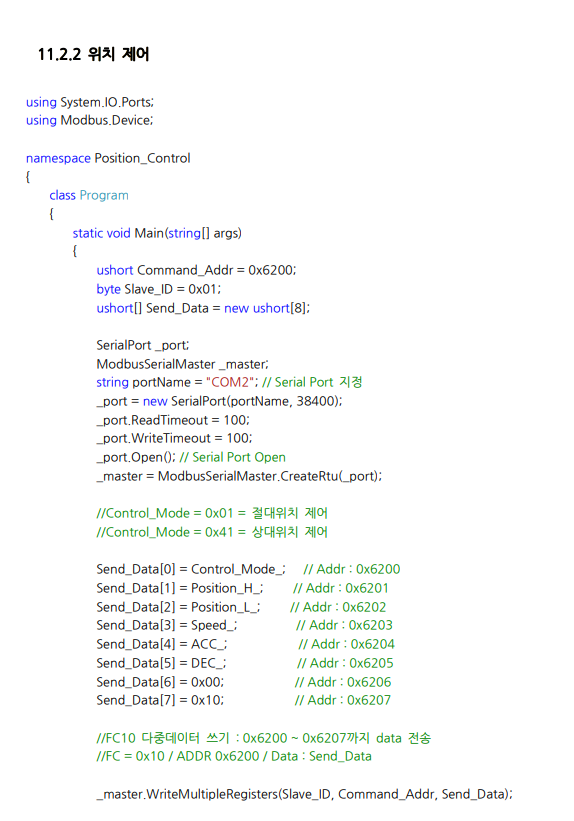Click 'Send_Data[1] = Position_H_;' statement
574x821 pixels.
tap(180, 588)
